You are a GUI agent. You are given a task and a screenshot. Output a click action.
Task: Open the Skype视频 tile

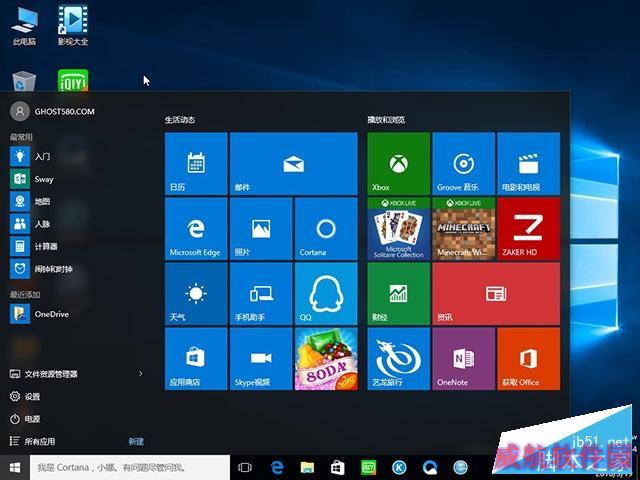[261, 359]
